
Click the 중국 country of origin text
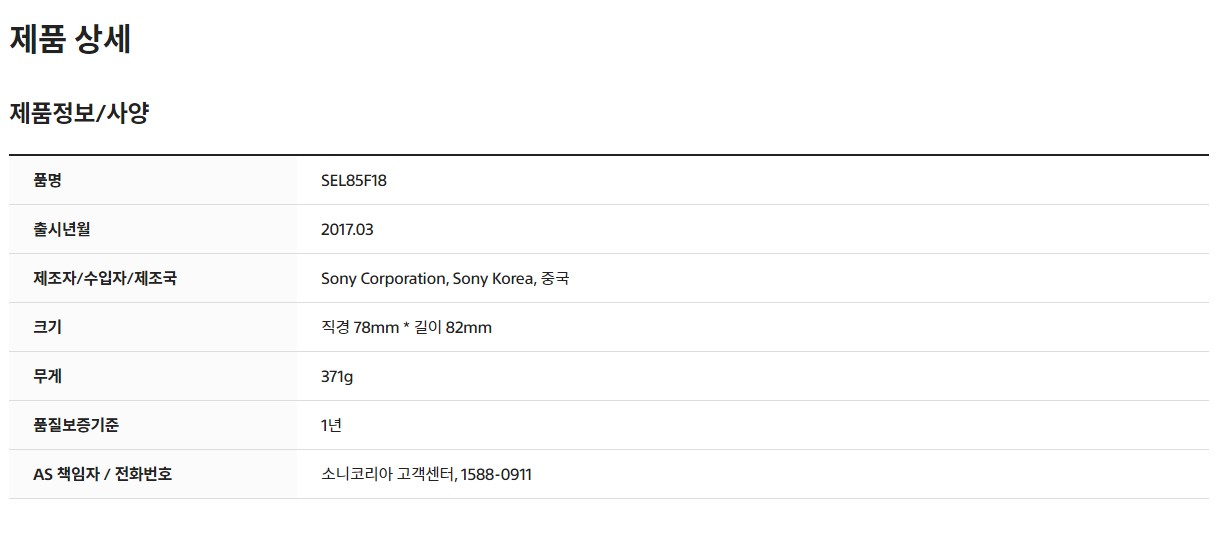(555, 278)
